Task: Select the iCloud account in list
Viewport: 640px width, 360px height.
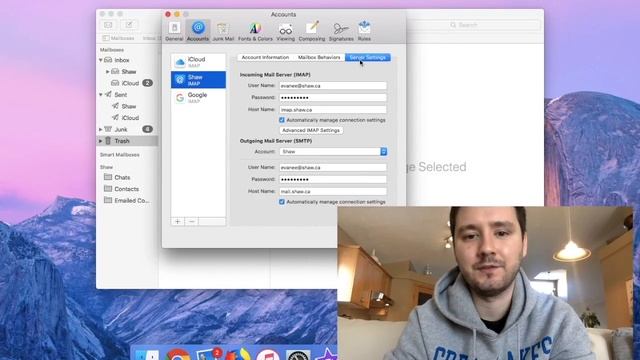Action: tap(198, 62)
